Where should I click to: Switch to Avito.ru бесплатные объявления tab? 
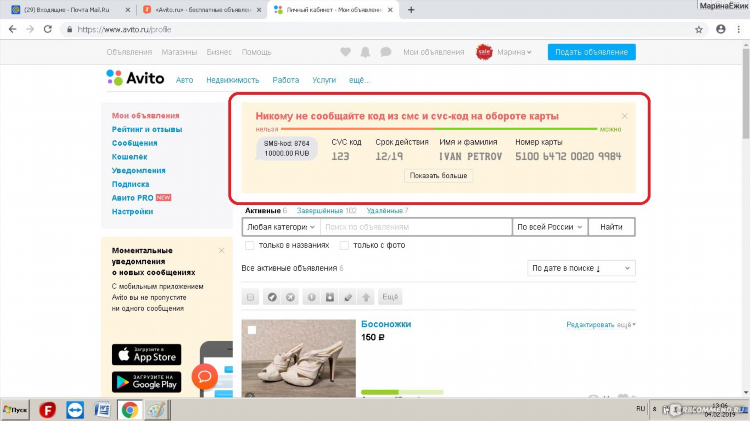(203, 10)
